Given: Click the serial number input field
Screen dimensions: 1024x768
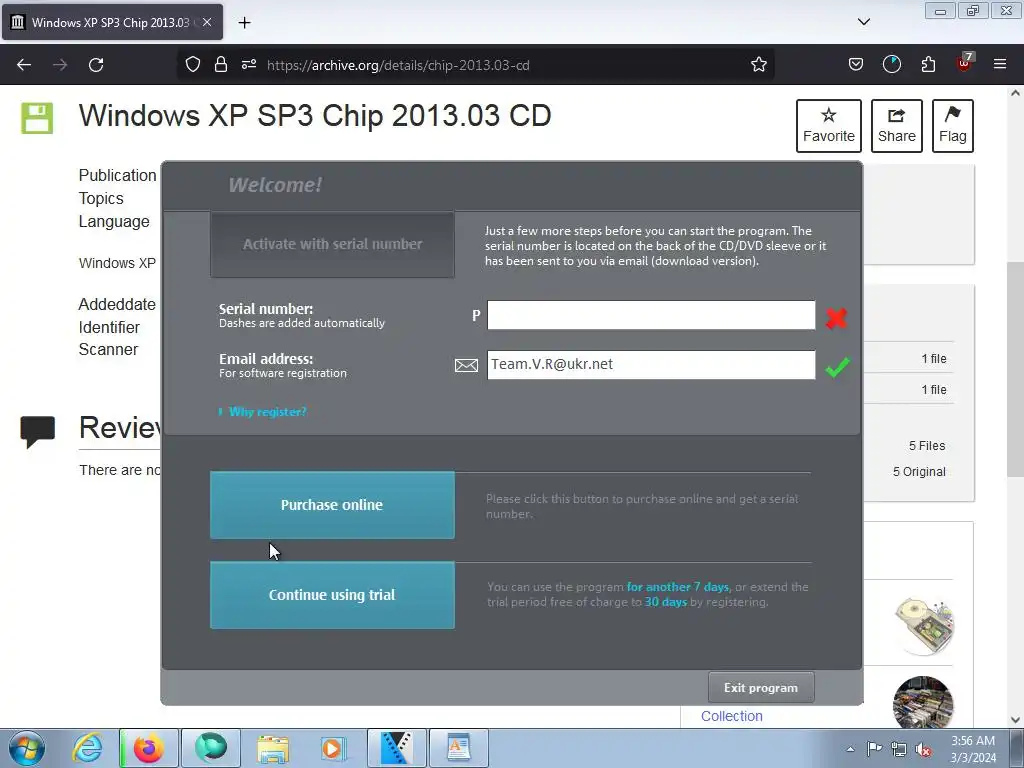Looking at the screenshot, I should pos(651,315).
